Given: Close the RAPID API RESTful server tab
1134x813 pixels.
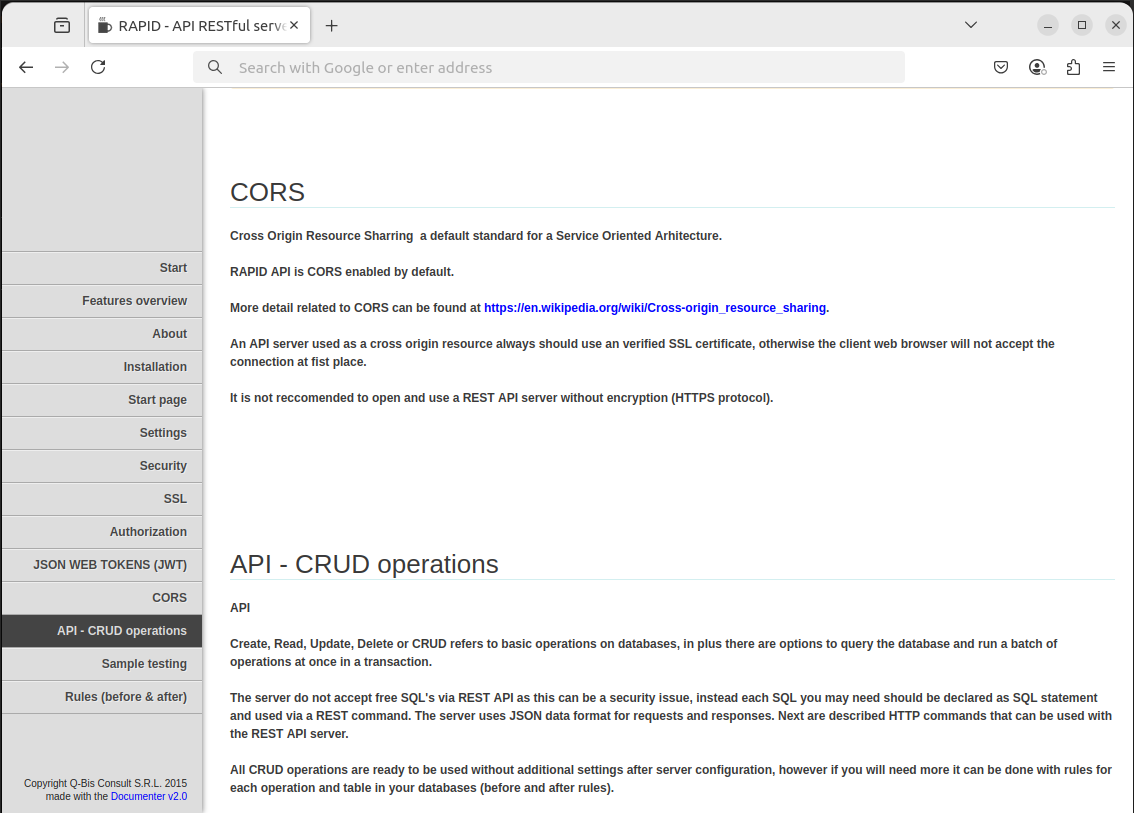Looking at the screenshot, I should [294, 25].
